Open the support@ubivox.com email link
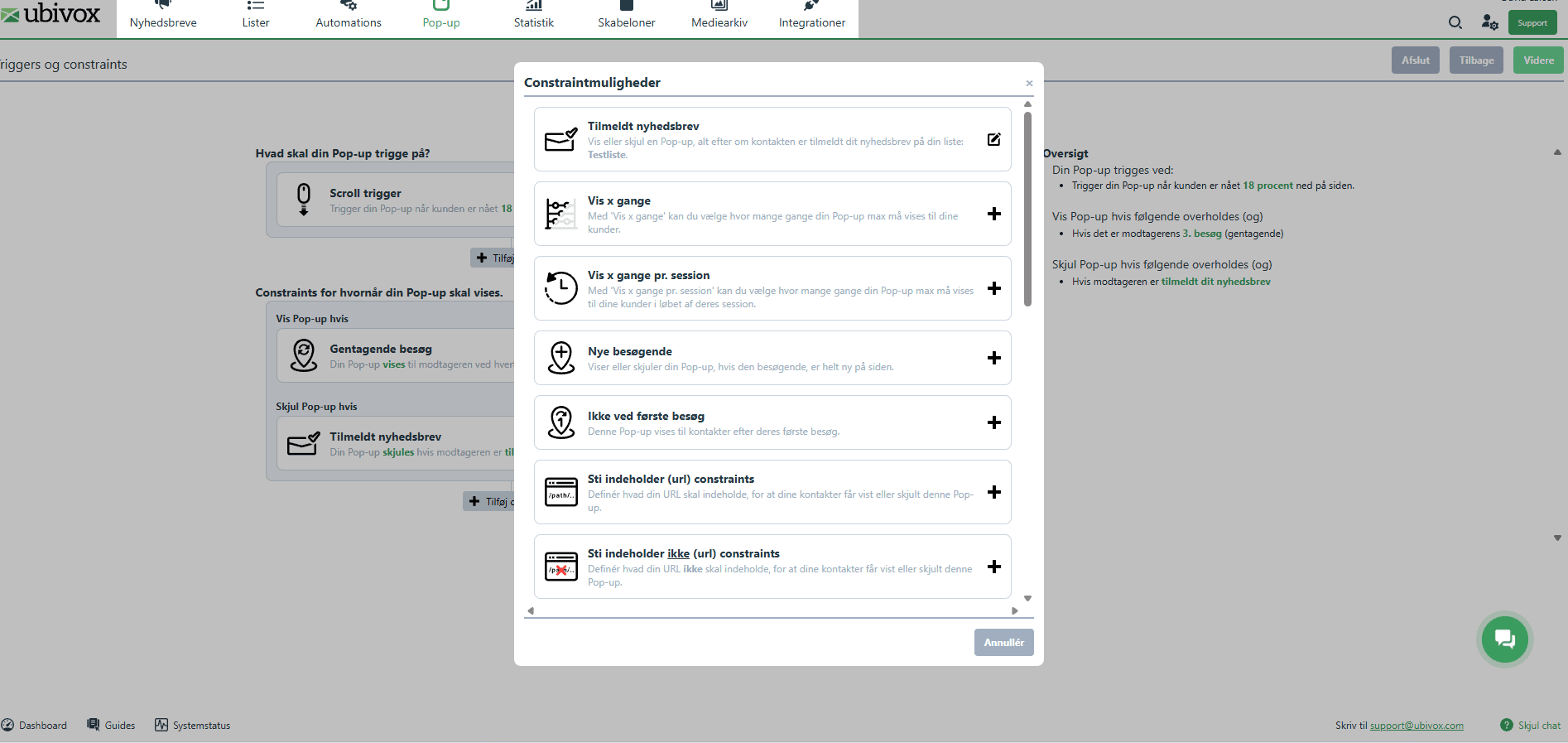This screenshot has height=743, width=1568. [x=1416, y=726]
